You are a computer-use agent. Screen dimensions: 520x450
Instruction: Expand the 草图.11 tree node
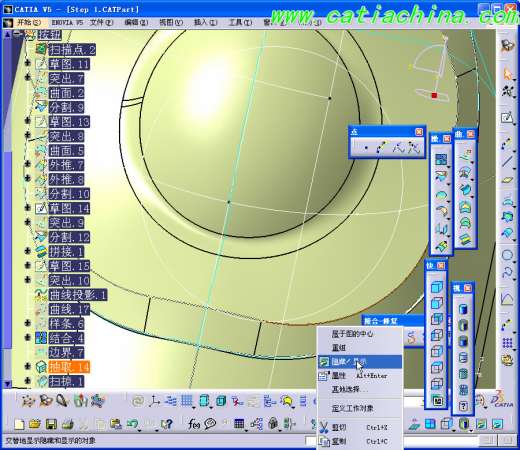point(27,63)
